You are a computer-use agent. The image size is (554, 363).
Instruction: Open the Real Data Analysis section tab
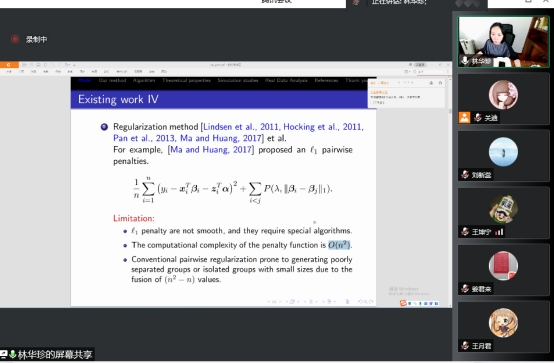pyautogui.click(x=286, y=81)
